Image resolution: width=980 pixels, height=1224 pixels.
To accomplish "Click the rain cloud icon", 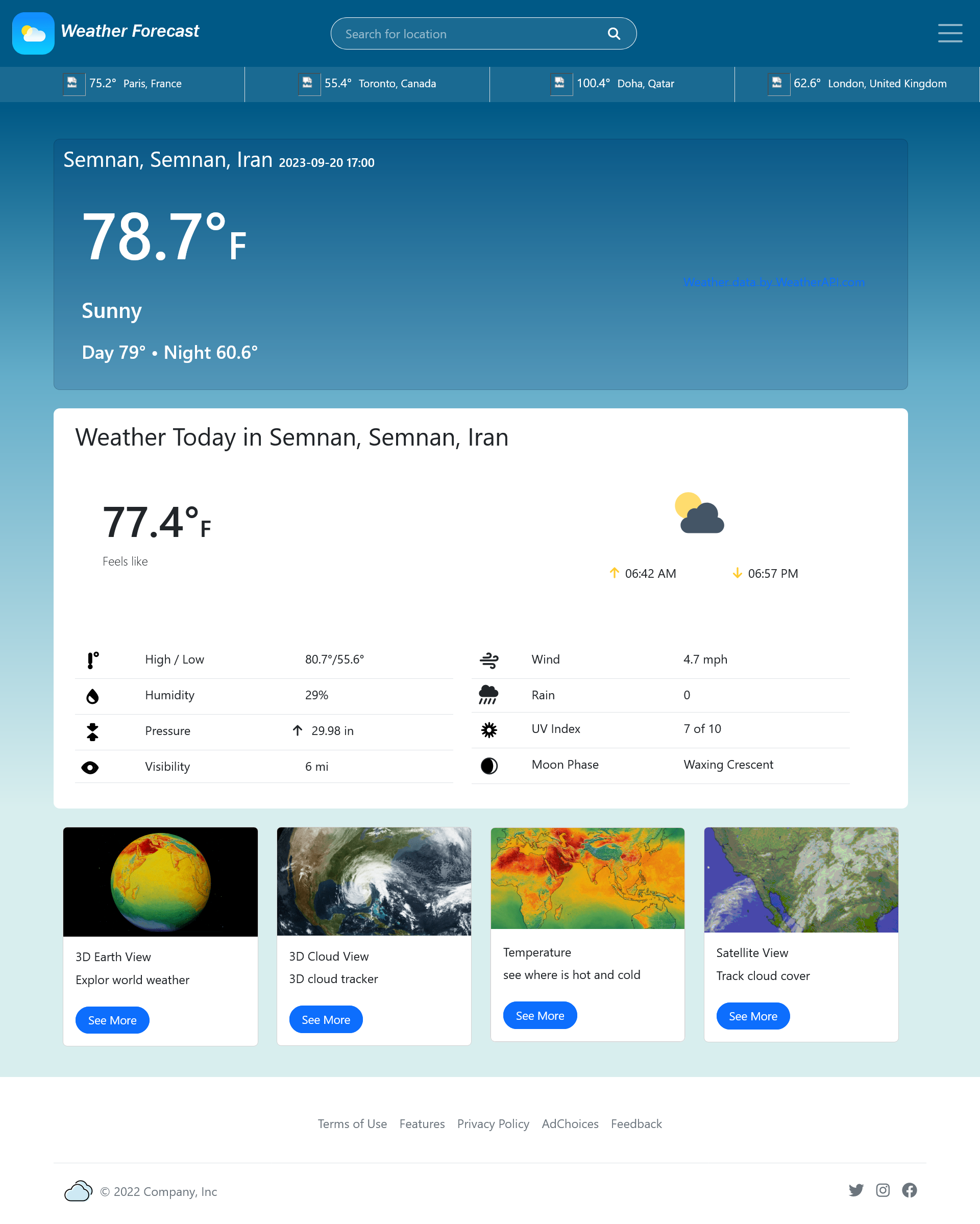I will 489,694.
